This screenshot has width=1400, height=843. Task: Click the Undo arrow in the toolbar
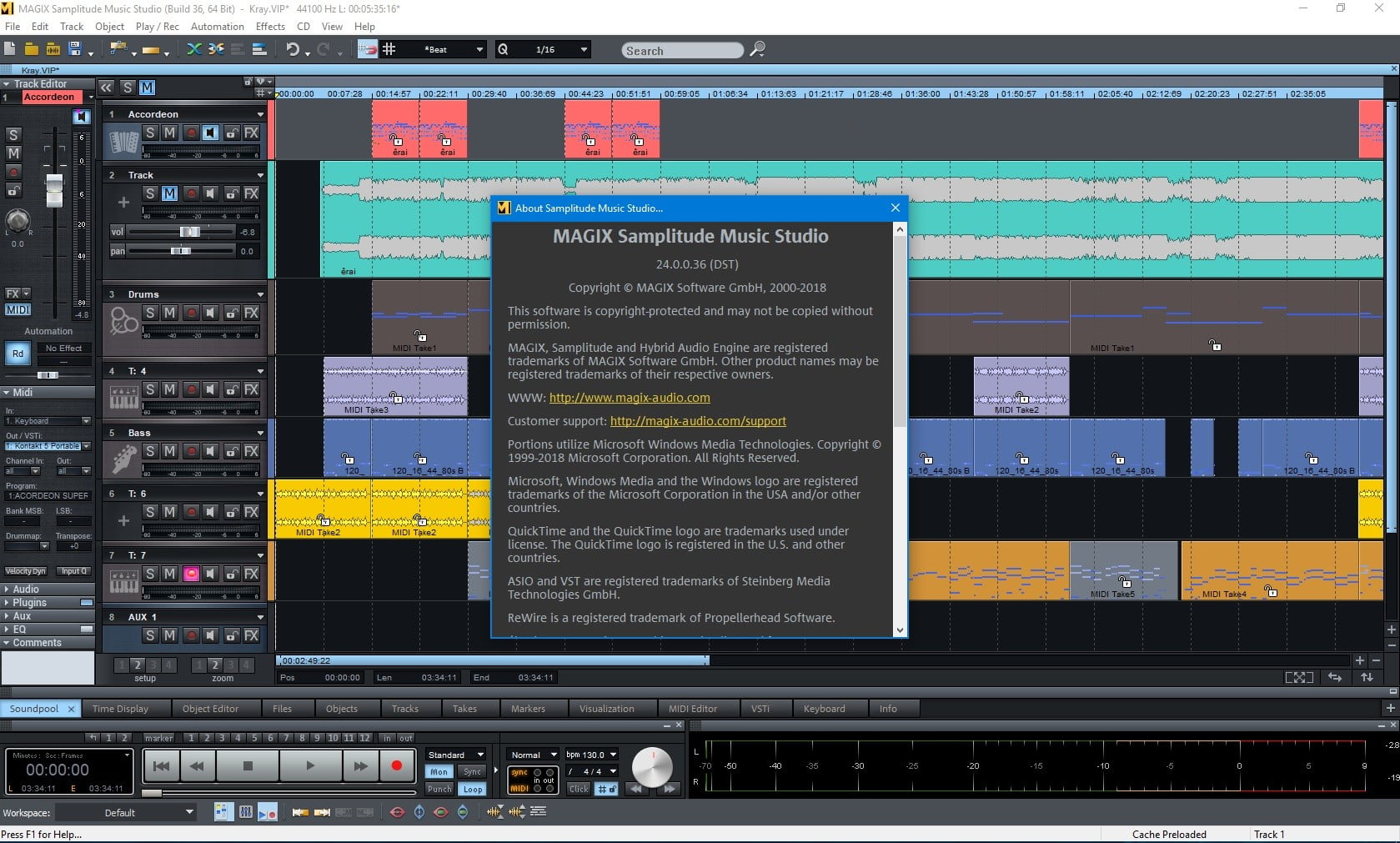point(293,49)
